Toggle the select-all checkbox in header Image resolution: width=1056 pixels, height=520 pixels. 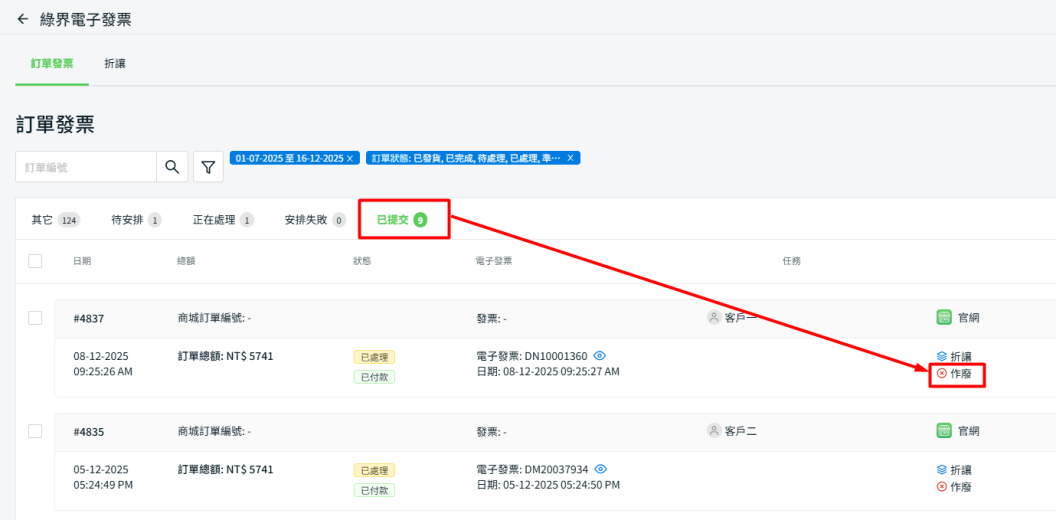pyautogui.click(x=35, y=261)
